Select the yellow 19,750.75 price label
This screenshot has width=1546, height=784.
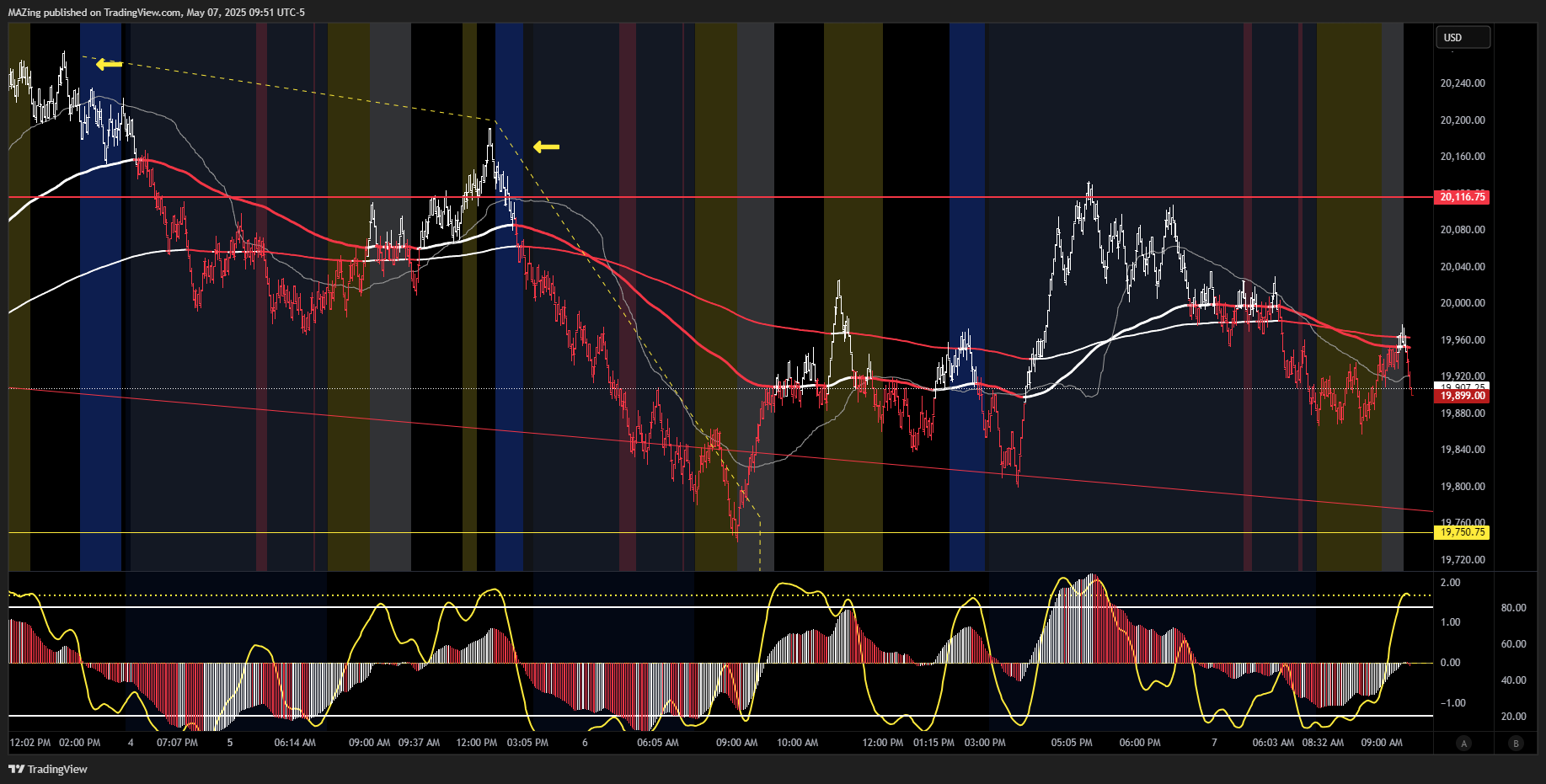pos(1462,532)
